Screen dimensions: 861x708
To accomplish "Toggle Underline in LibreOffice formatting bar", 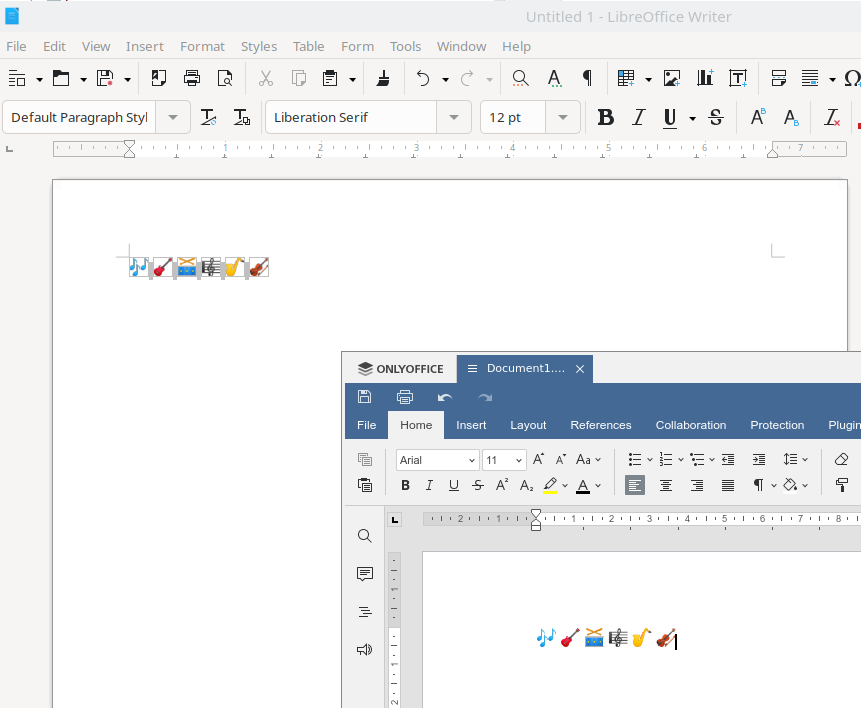I will [x=670, y=118].
